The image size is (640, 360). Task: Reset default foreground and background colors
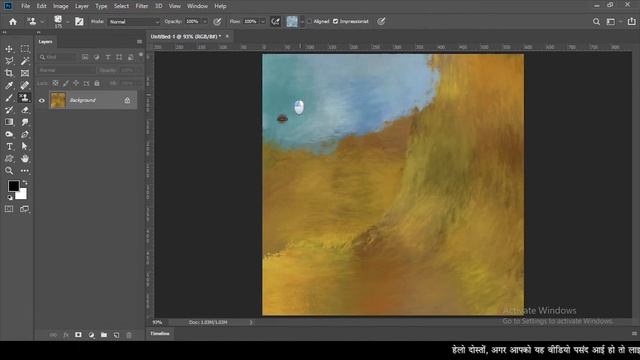coord(9,198)
